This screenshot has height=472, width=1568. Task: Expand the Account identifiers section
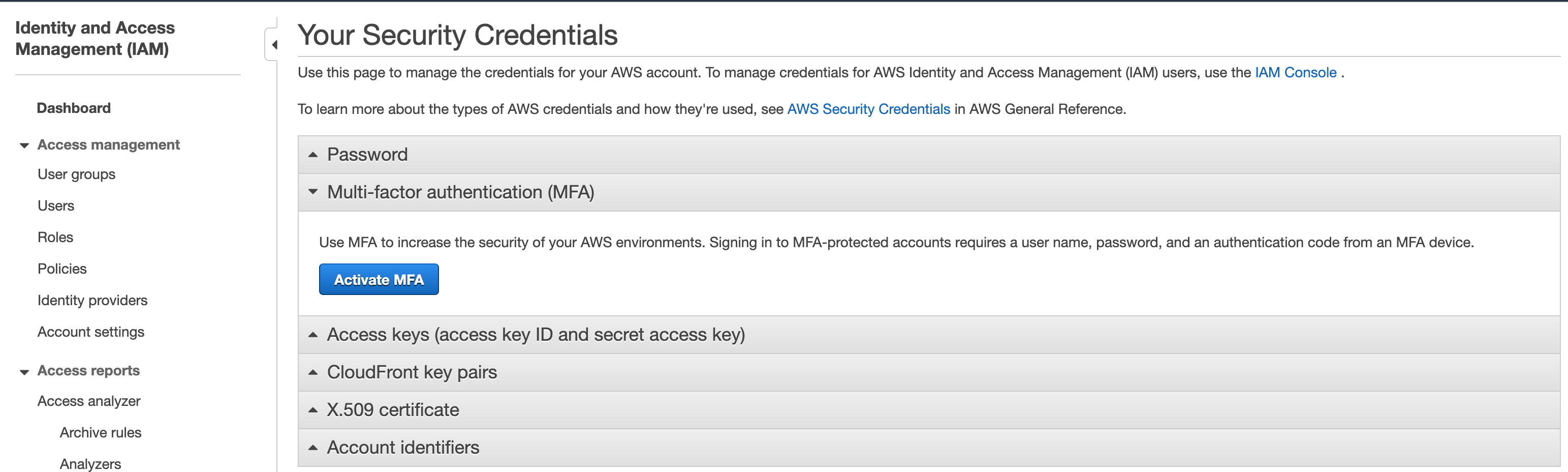point(929,448)
